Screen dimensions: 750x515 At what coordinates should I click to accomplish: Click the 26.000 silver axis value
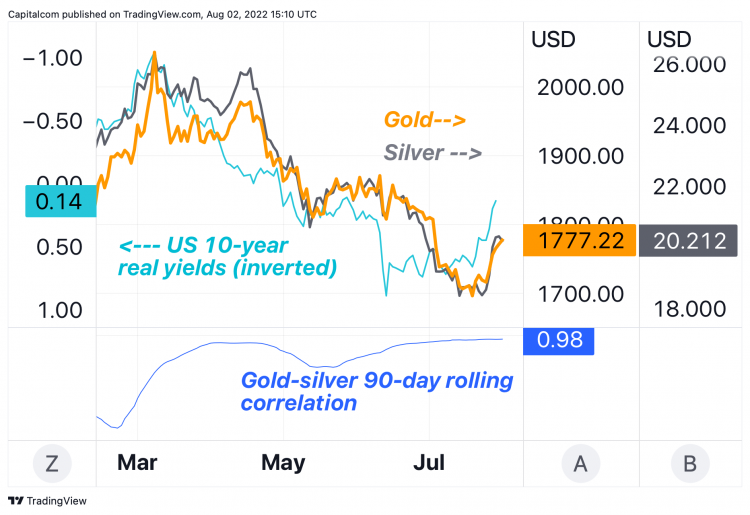[689, 65]
